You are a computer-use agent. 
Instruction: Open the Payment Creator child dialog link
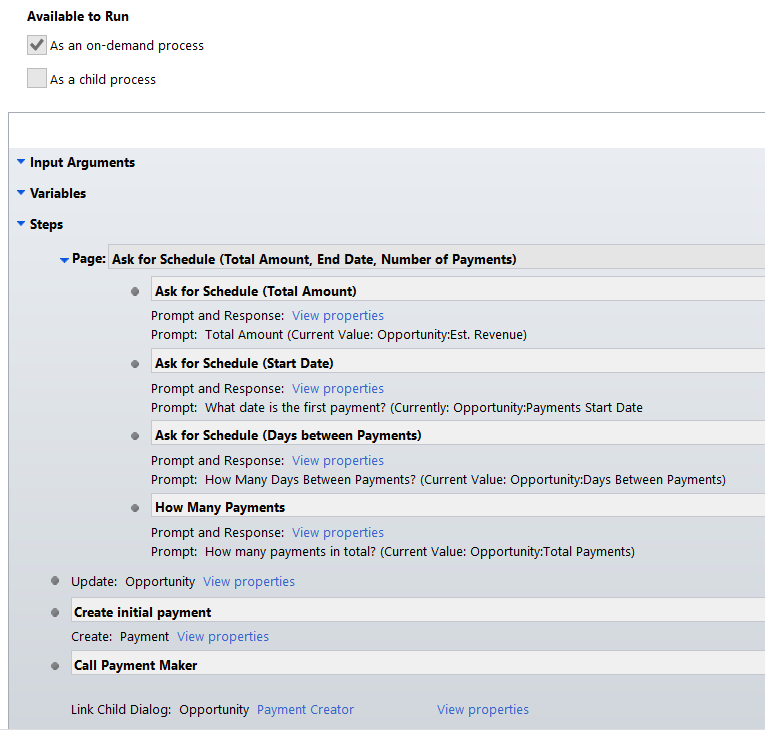(x=305, y=710)
